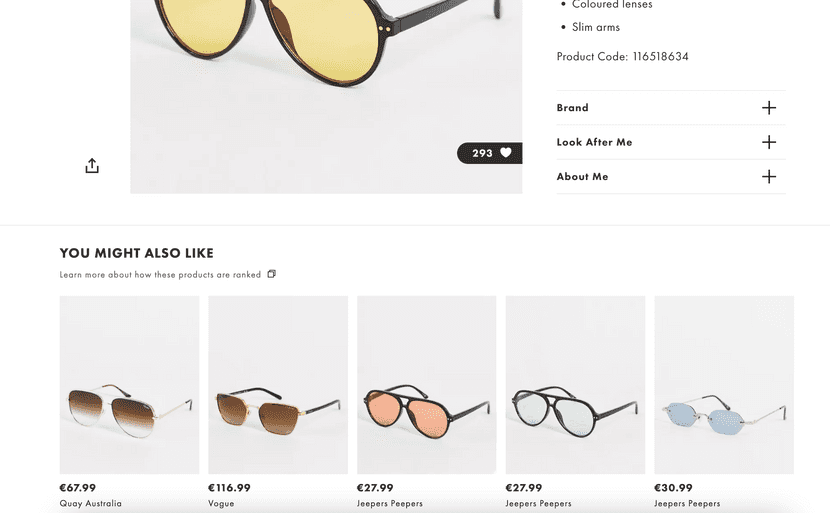This screenshot has width=830, height=513.
Task: Click the €67.99 Quay Australia price
Action: (x=78, y=488)
